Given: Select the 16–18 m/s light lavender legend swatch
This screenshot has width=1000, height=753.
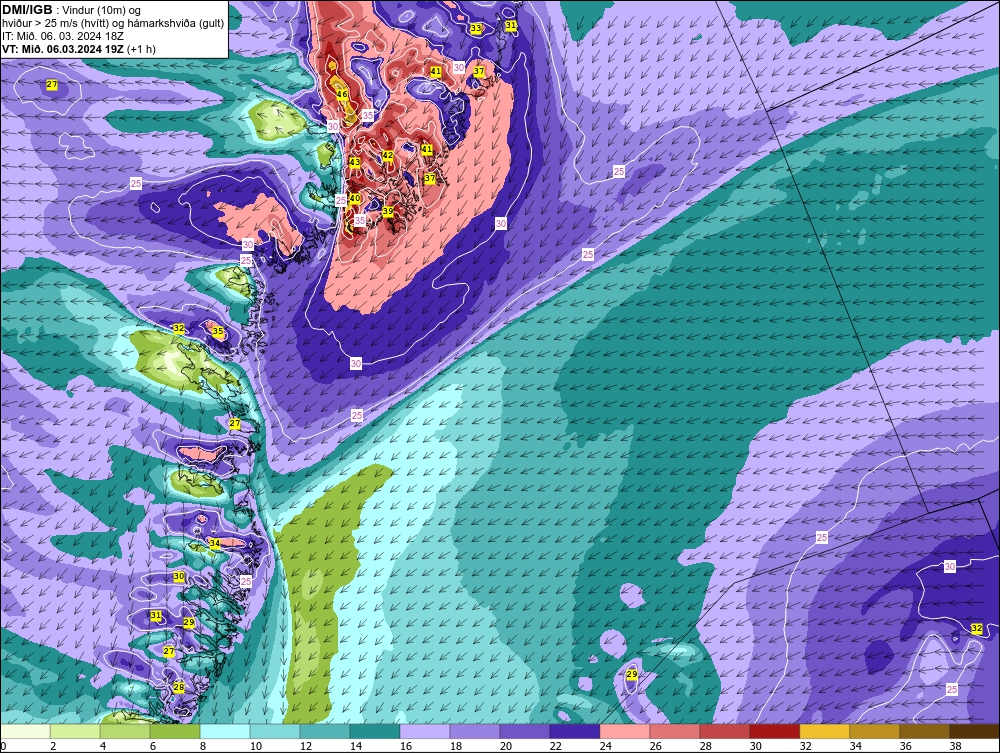Looking at the screenshot, I should (425, 731).
